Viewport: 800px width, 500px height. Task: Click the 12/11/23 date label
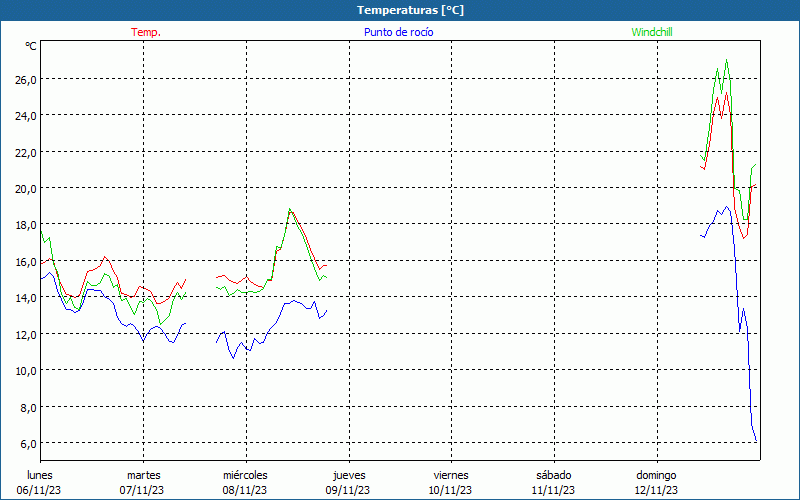coord(656,490)
